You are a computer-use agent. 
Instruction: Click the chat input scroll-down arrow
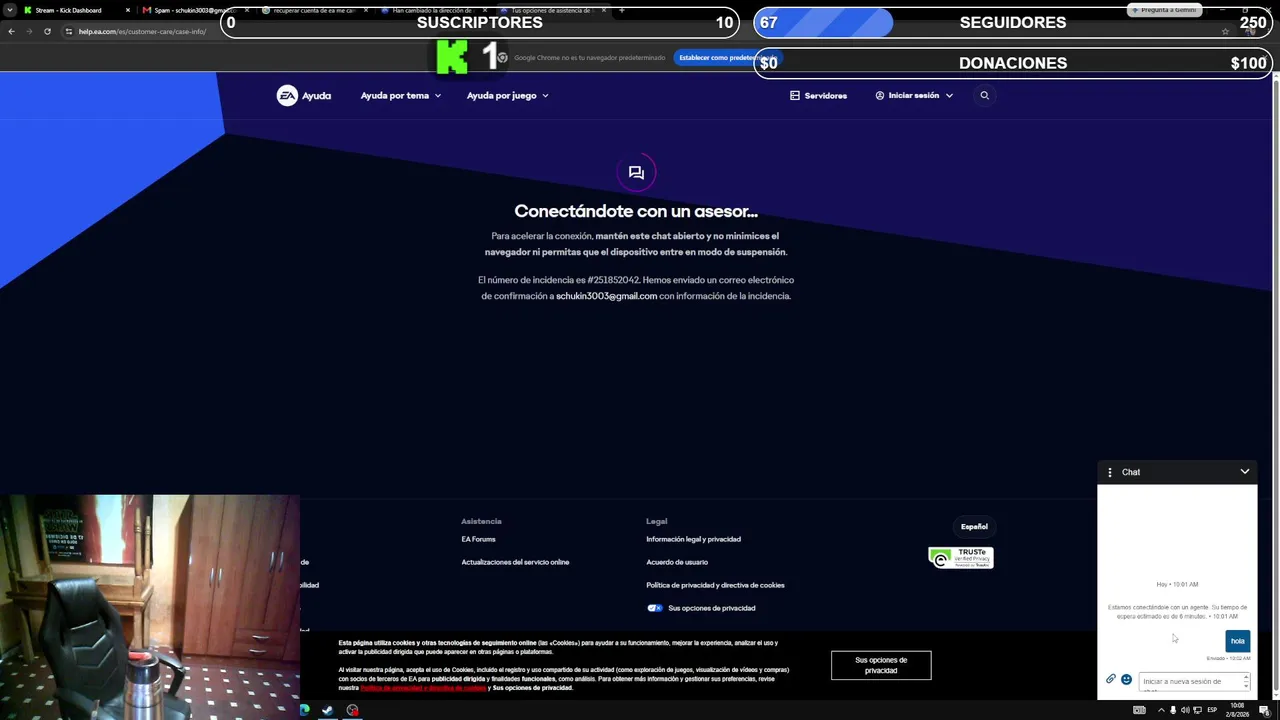[1246, 686]
